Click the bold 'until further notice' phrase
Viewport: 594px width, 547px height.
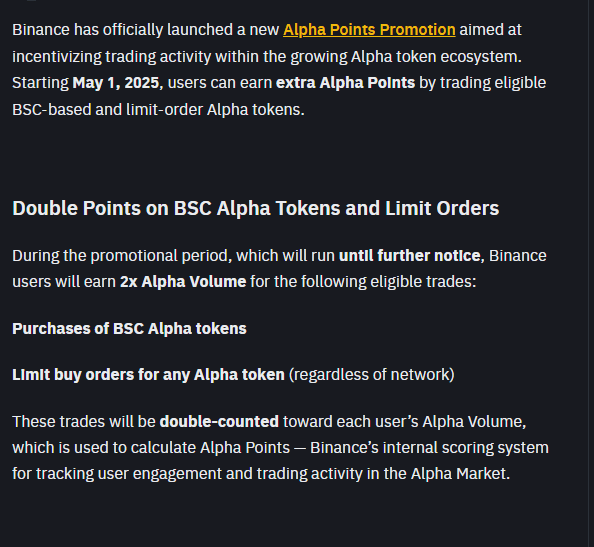coord(410,256)
